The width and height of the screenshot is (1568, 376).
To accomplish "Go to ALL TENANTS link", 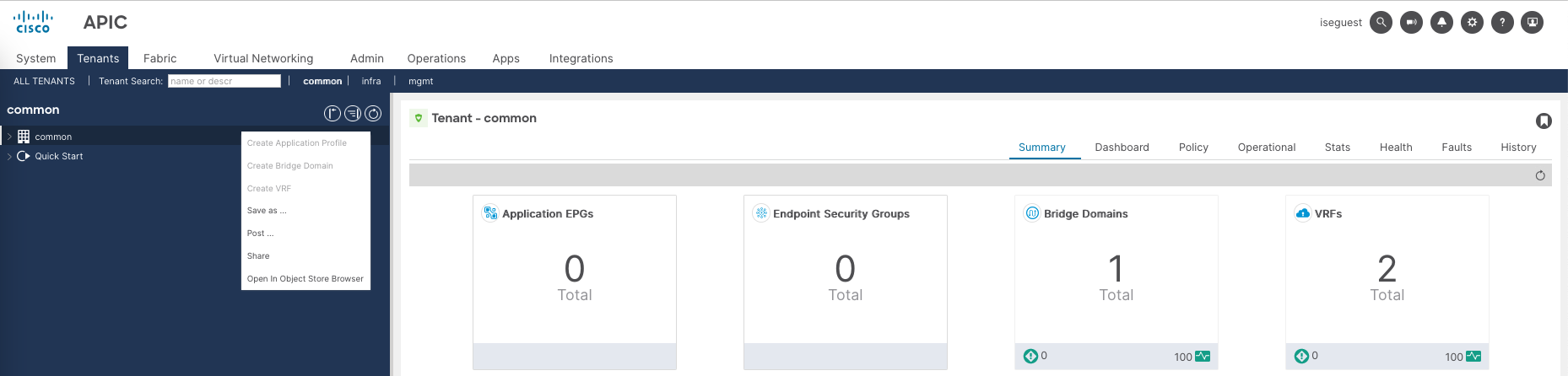I will pos(44,81).
